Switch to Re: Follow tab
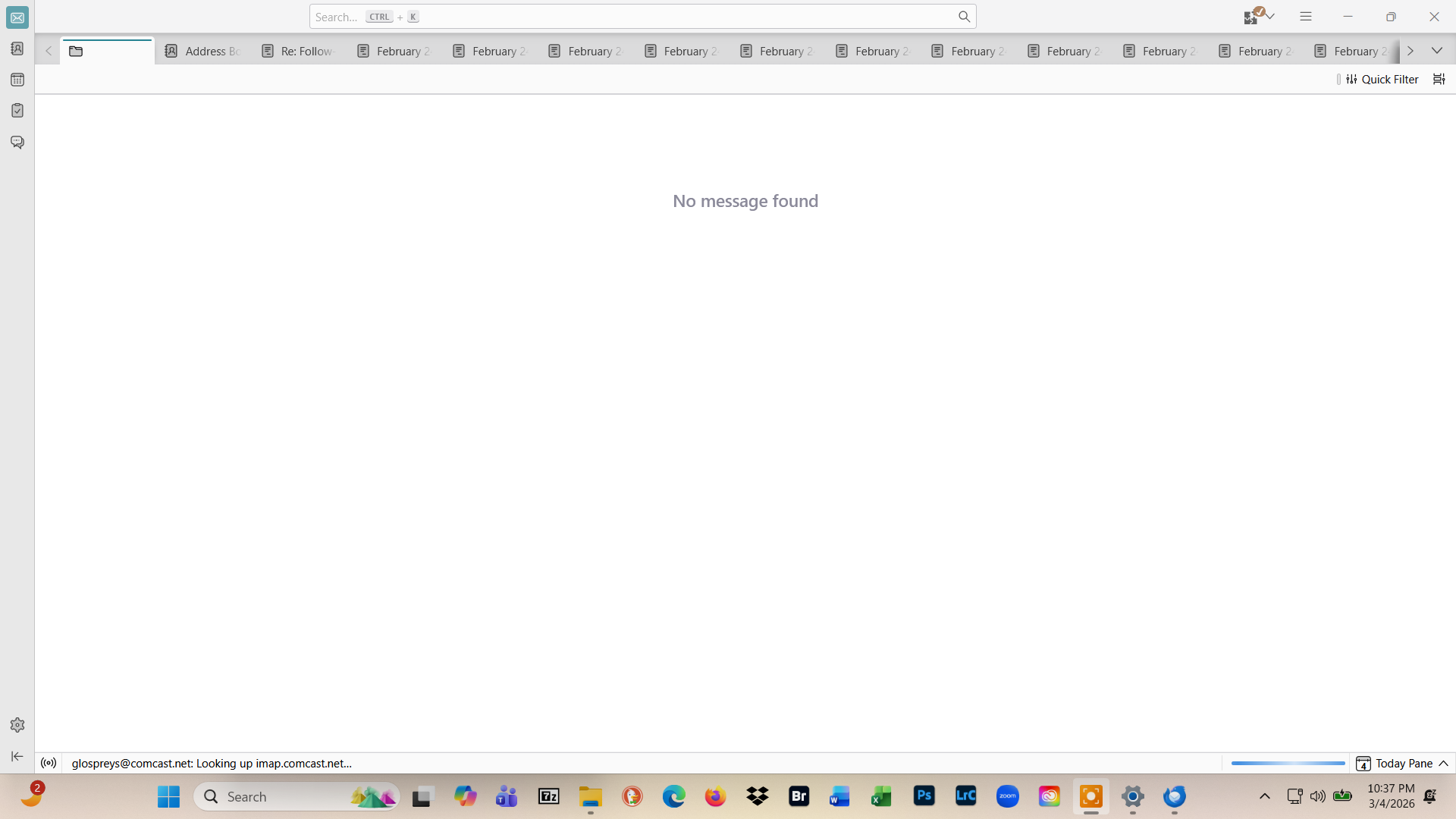The height and width of the screenshot is (819, 1456). (x=298, y=51)
